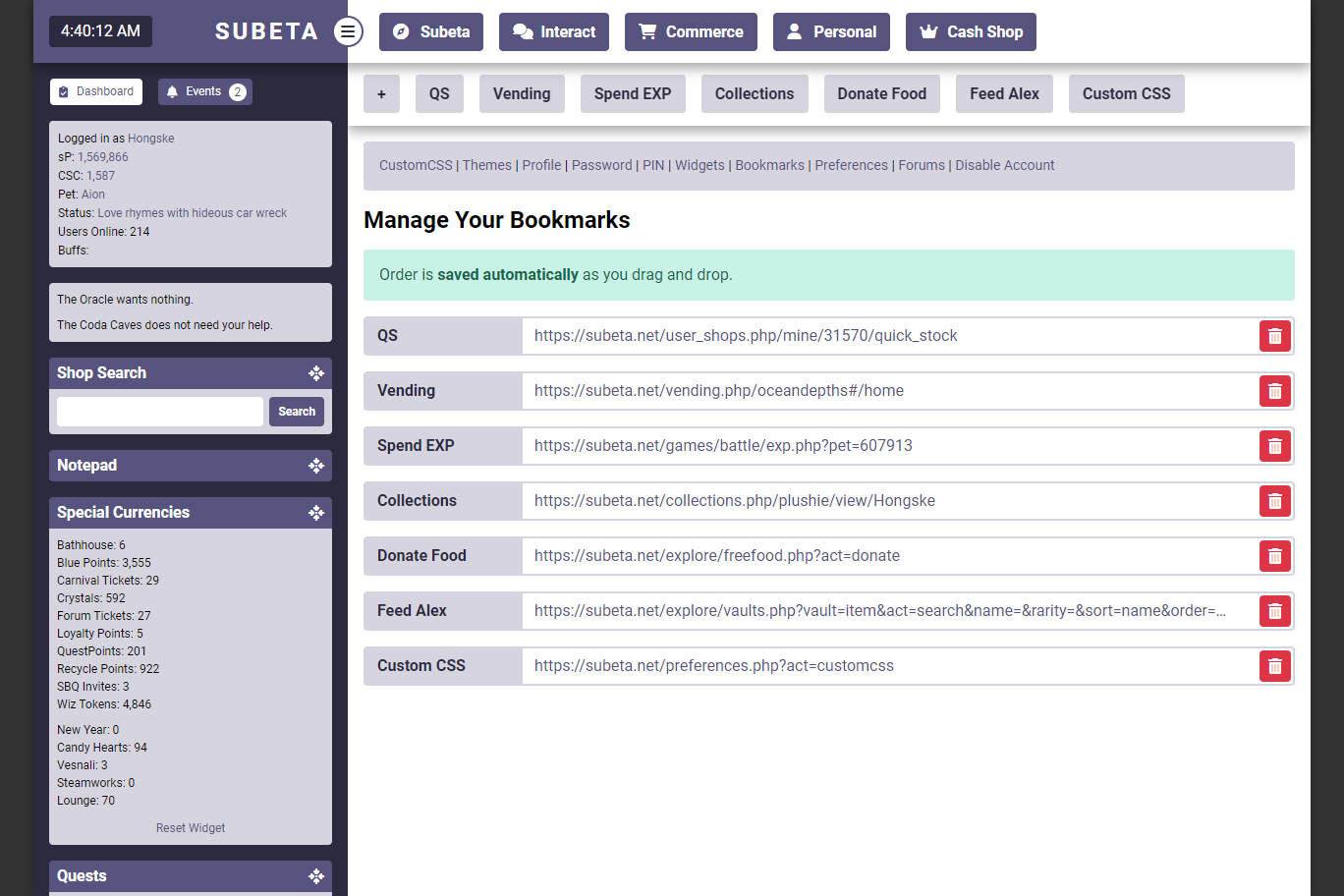Remove the Vending bookmark via trash icon

[x=1274, y=391]
